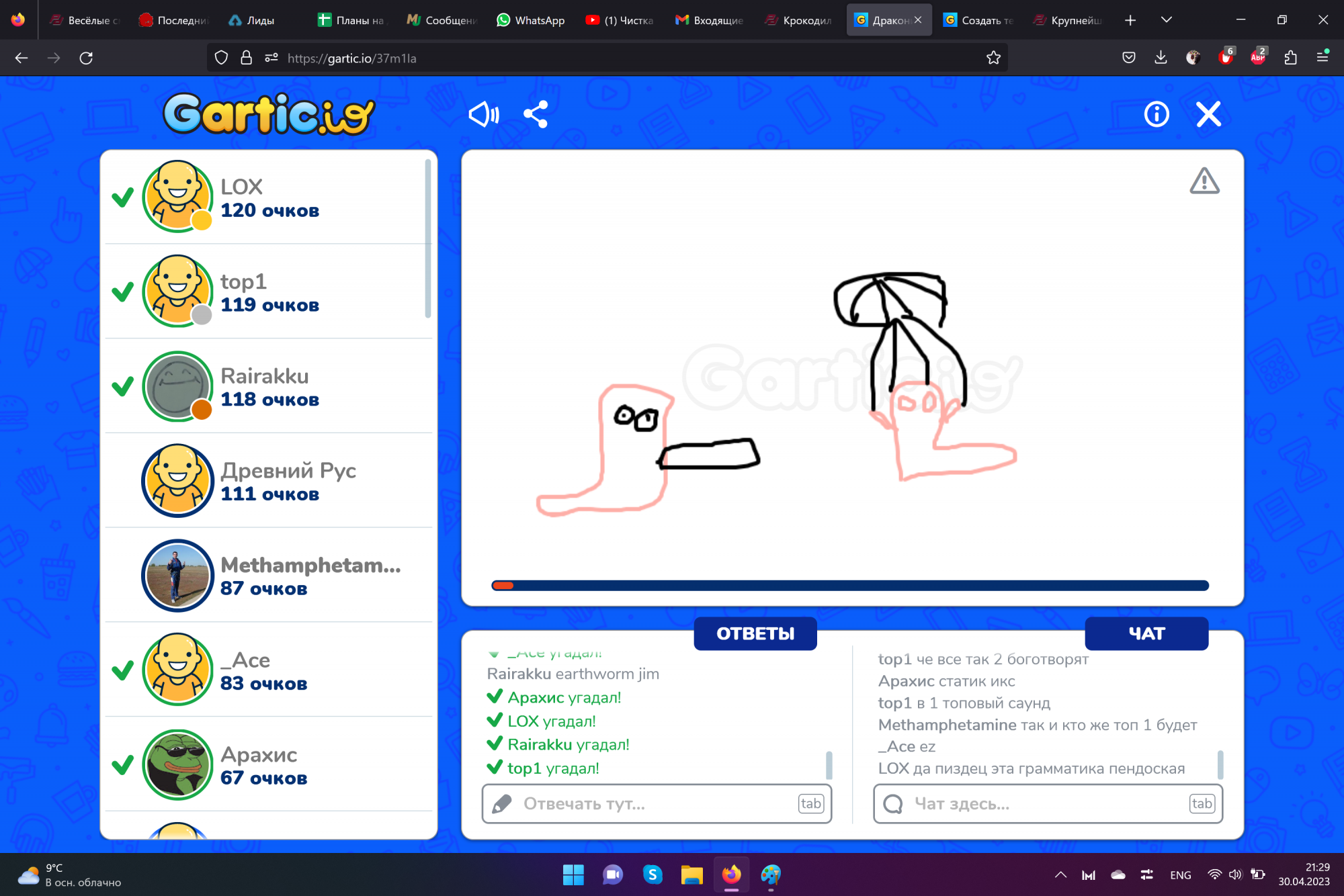Open the drawing palette app on taskbar
This screenshot has height=896, width=1344.
pyautogui.click(x=771, y=875)
